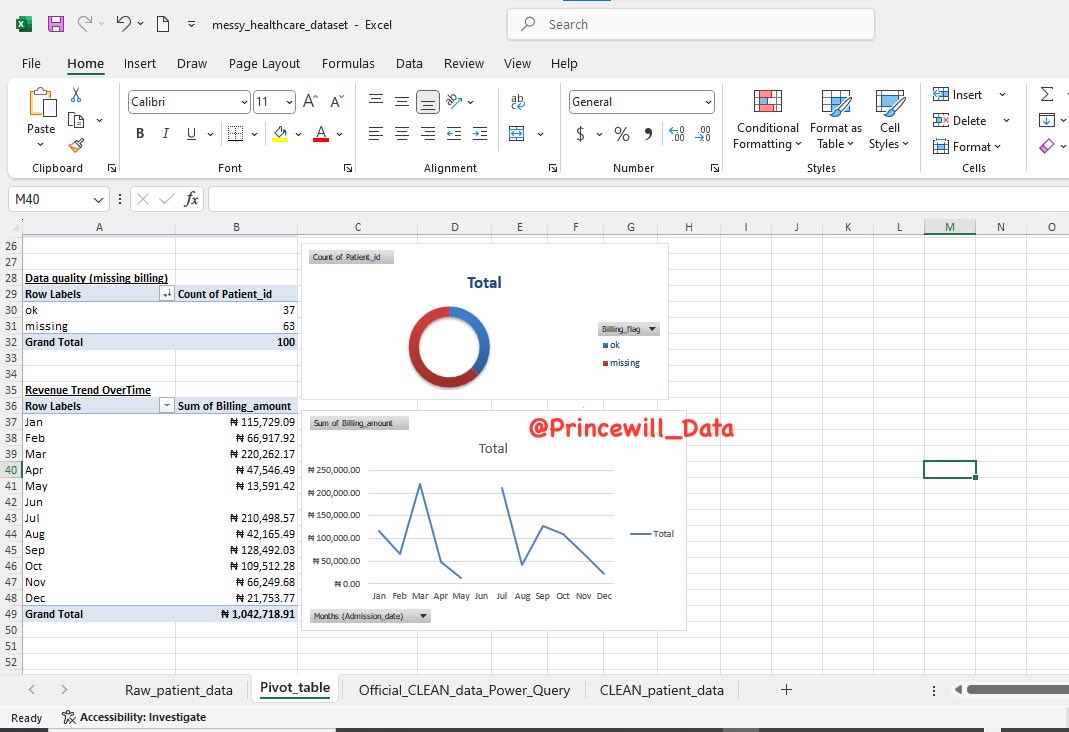Open Row Labels filter in cell A36

point(166,406)
